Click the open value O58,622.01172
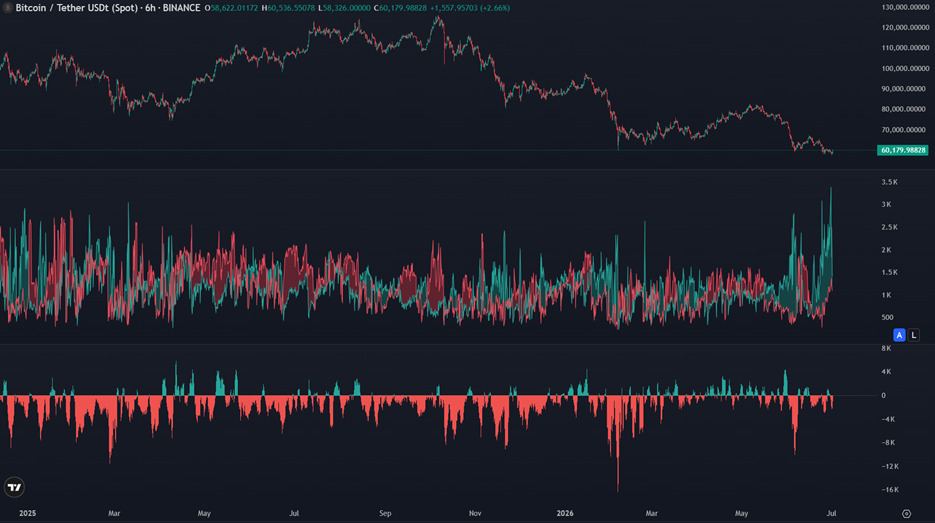935x523 pixels. (231, 8)
